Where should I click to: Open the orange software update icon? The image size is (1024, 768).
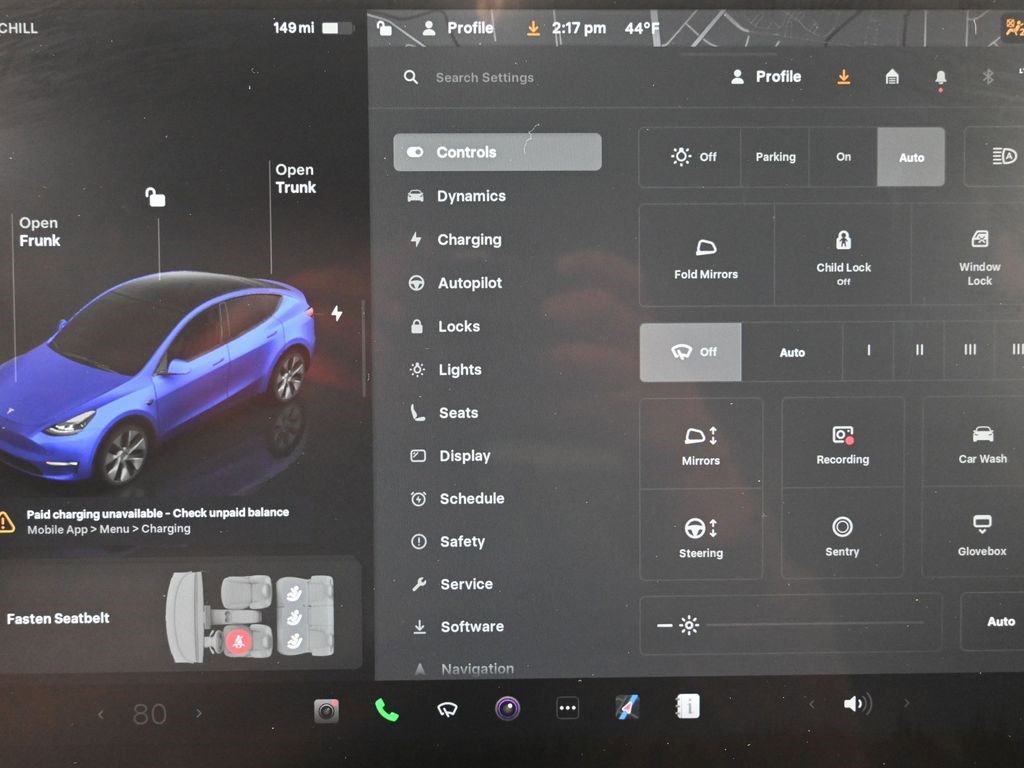pos(843,76)
